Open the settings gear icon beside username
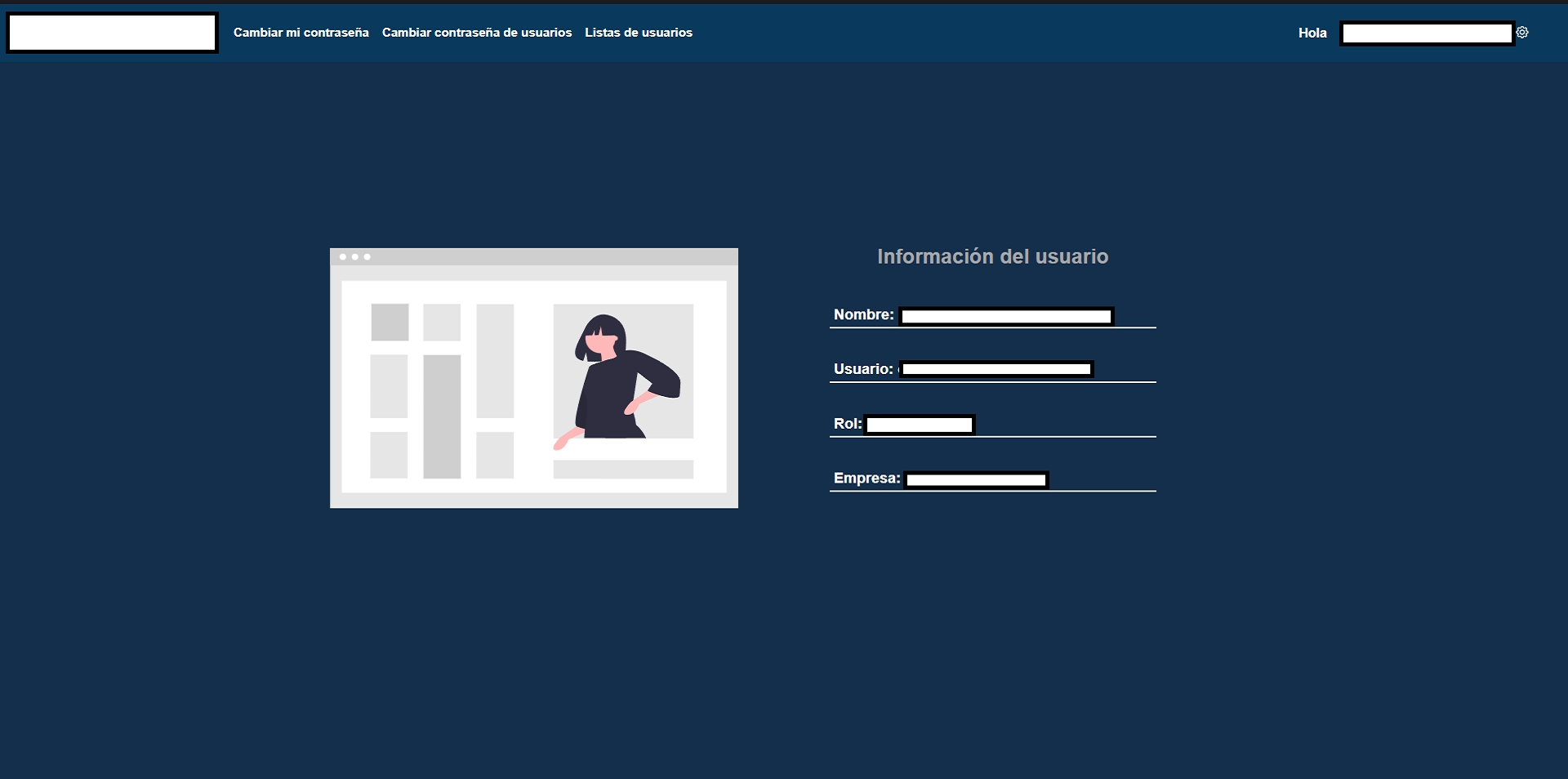Viewport: 1568px width, 779px height. coord(1522,33)
